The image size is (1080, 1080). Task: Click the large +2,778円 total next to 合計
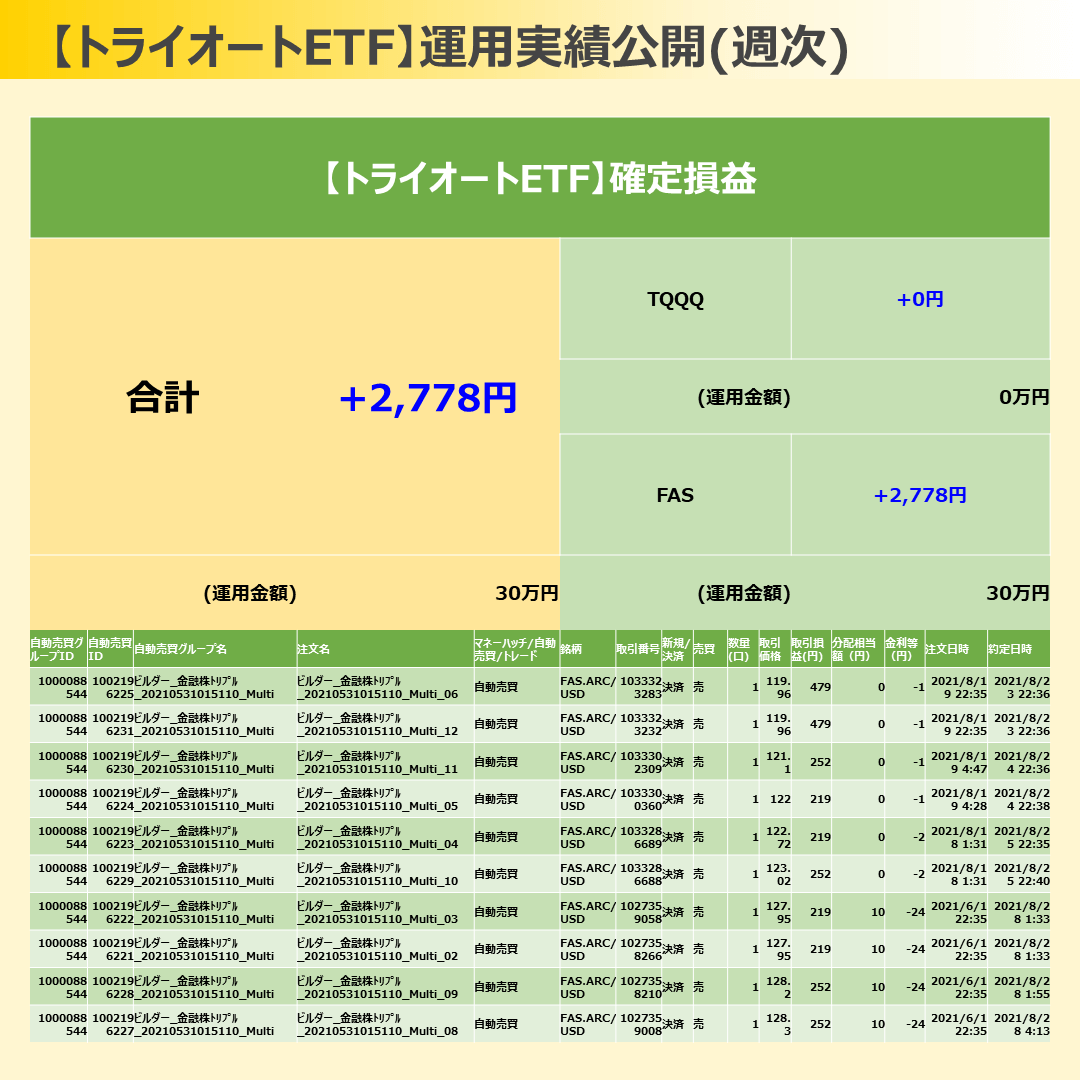427,398
